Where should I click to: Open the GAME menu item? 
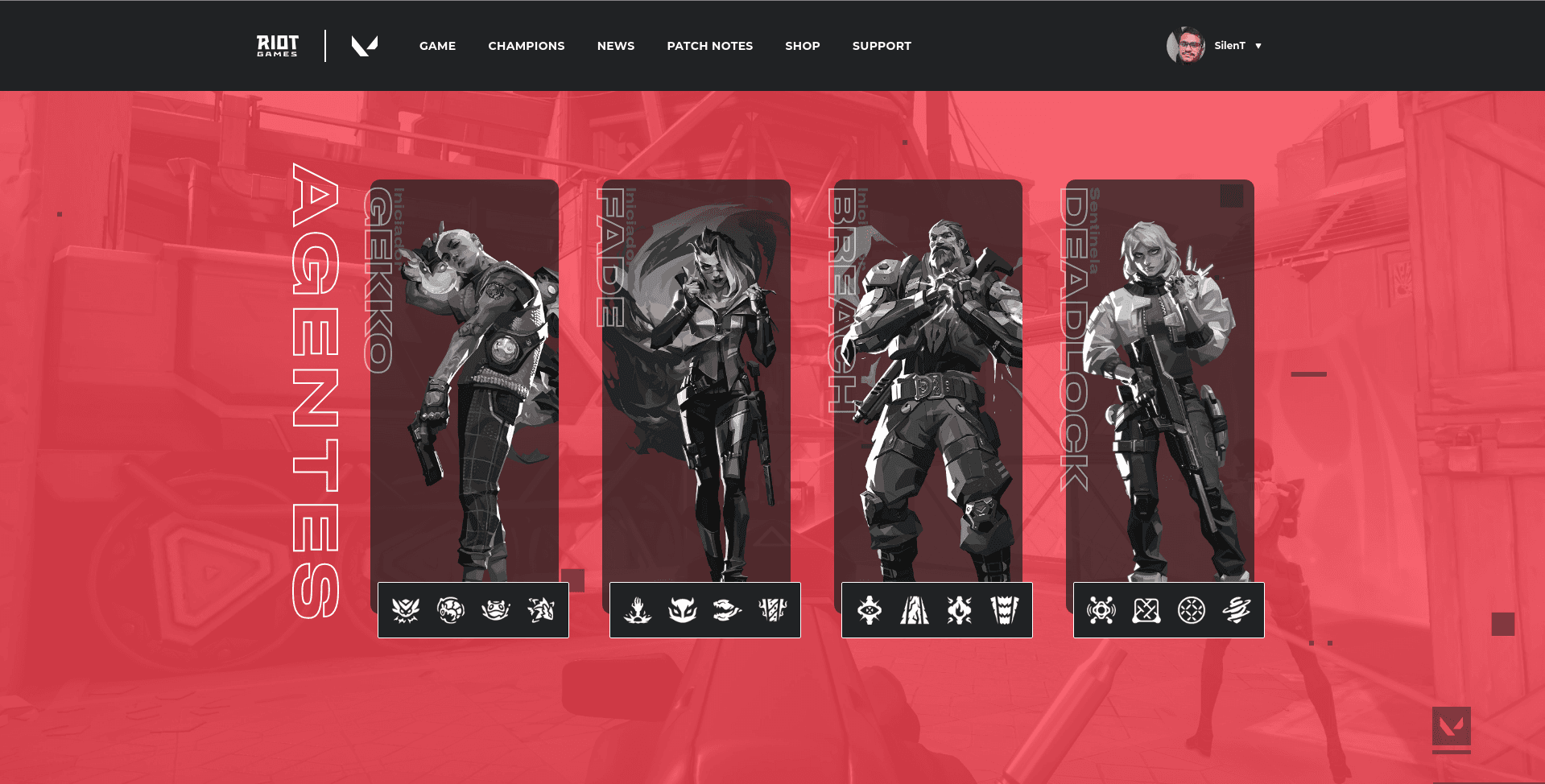(x=437, y=46)
